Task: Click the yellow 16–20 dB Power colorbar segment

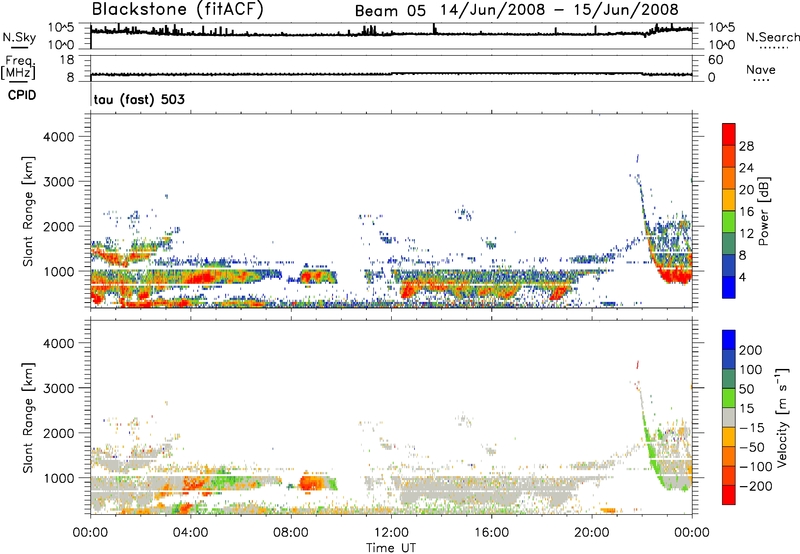Action: (729, 200)
